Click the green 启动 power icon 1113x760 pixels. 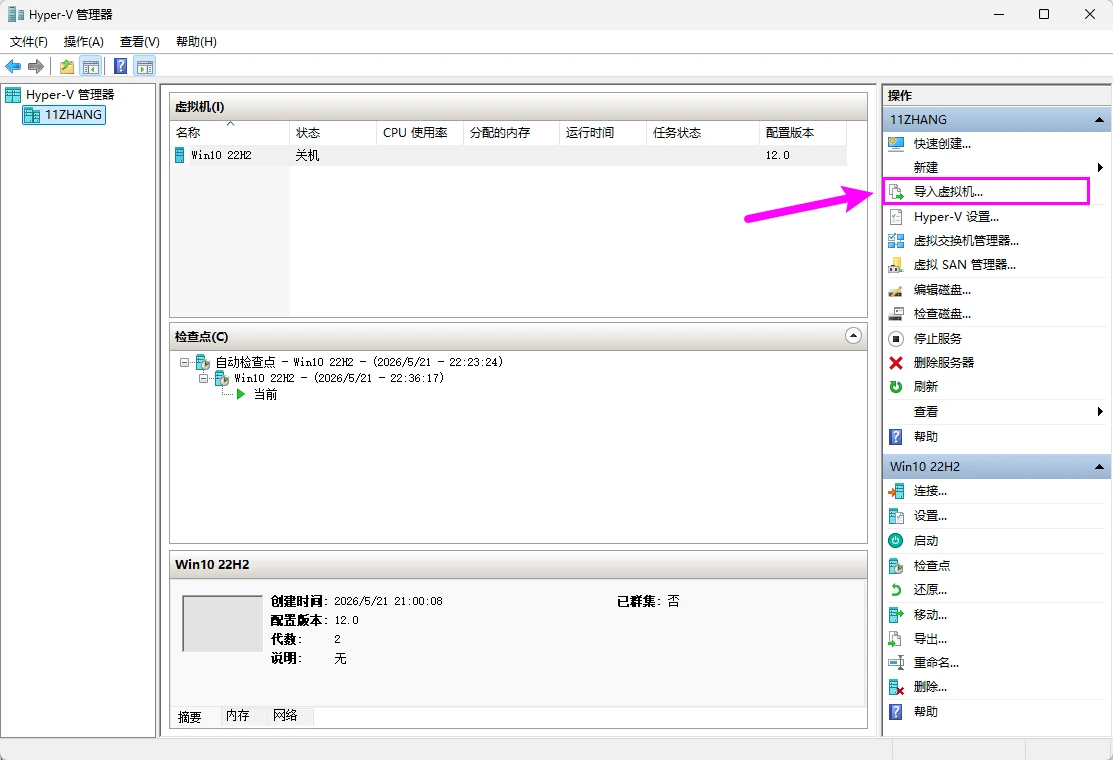(x=896, y=541)
